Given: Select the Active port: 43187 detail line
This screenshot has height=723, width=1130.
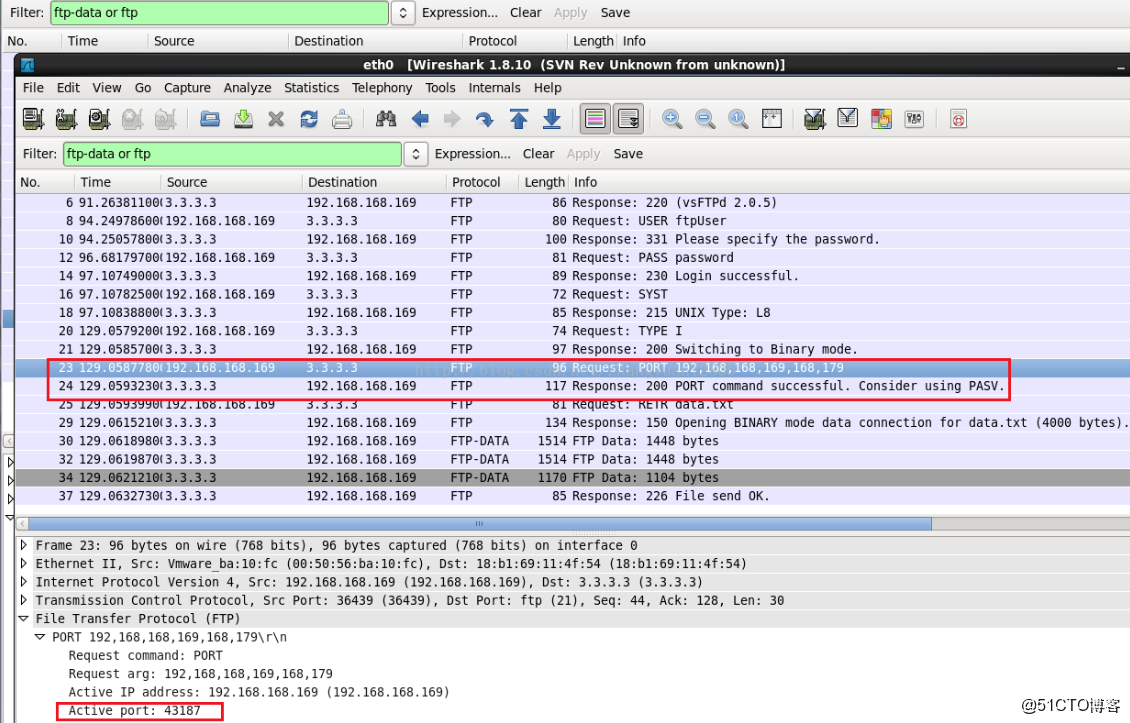Looking at the screenshot, I should point(134,711).
